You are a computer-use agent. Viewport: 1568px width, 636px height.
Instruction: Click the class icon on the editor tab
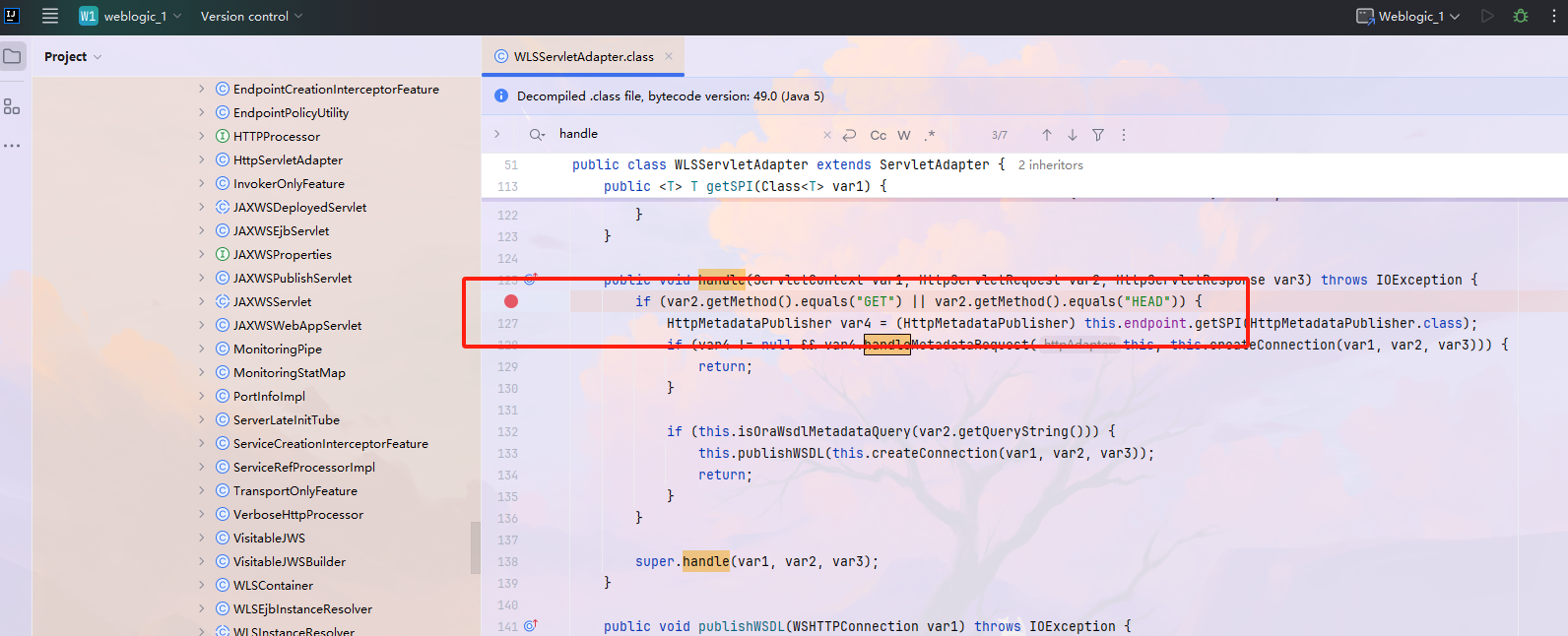point(501,56)
